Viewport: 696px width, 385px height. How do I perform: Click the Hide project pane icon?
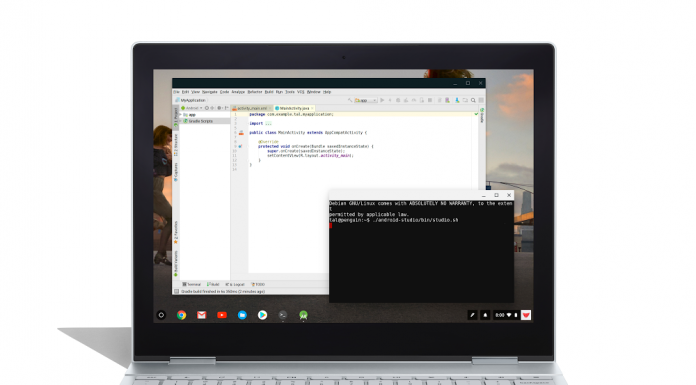click(x=226, y=108)
